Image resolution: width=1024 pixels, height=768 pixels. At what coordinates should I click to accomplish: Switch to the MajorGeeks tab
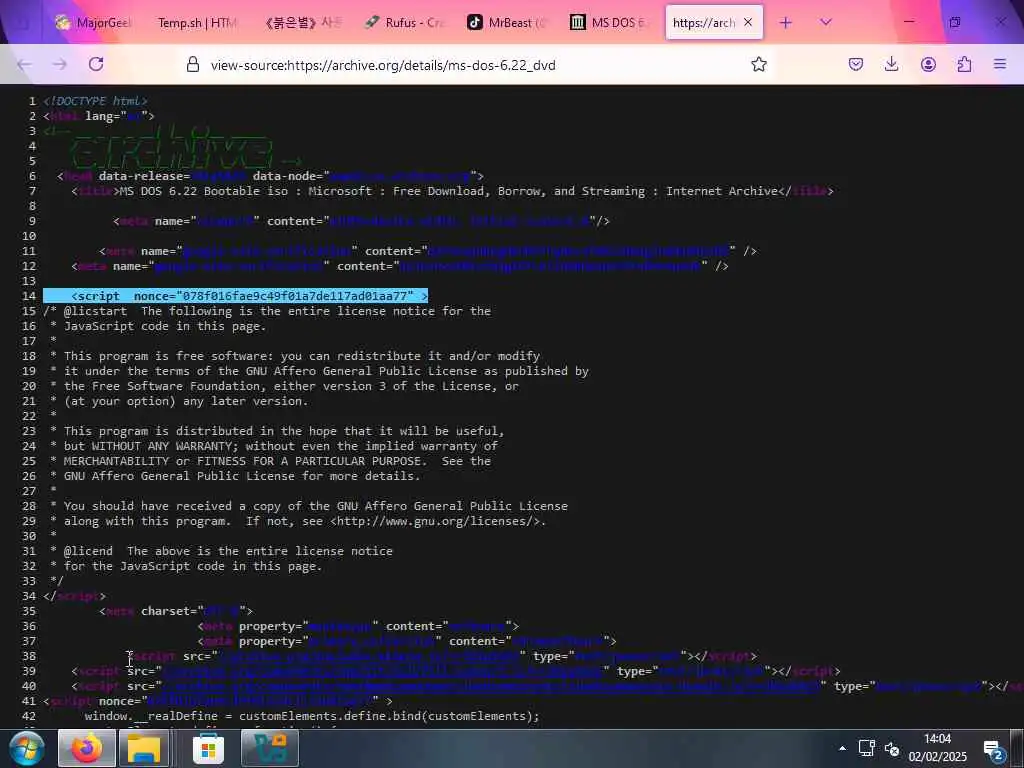tap(93, 23)
